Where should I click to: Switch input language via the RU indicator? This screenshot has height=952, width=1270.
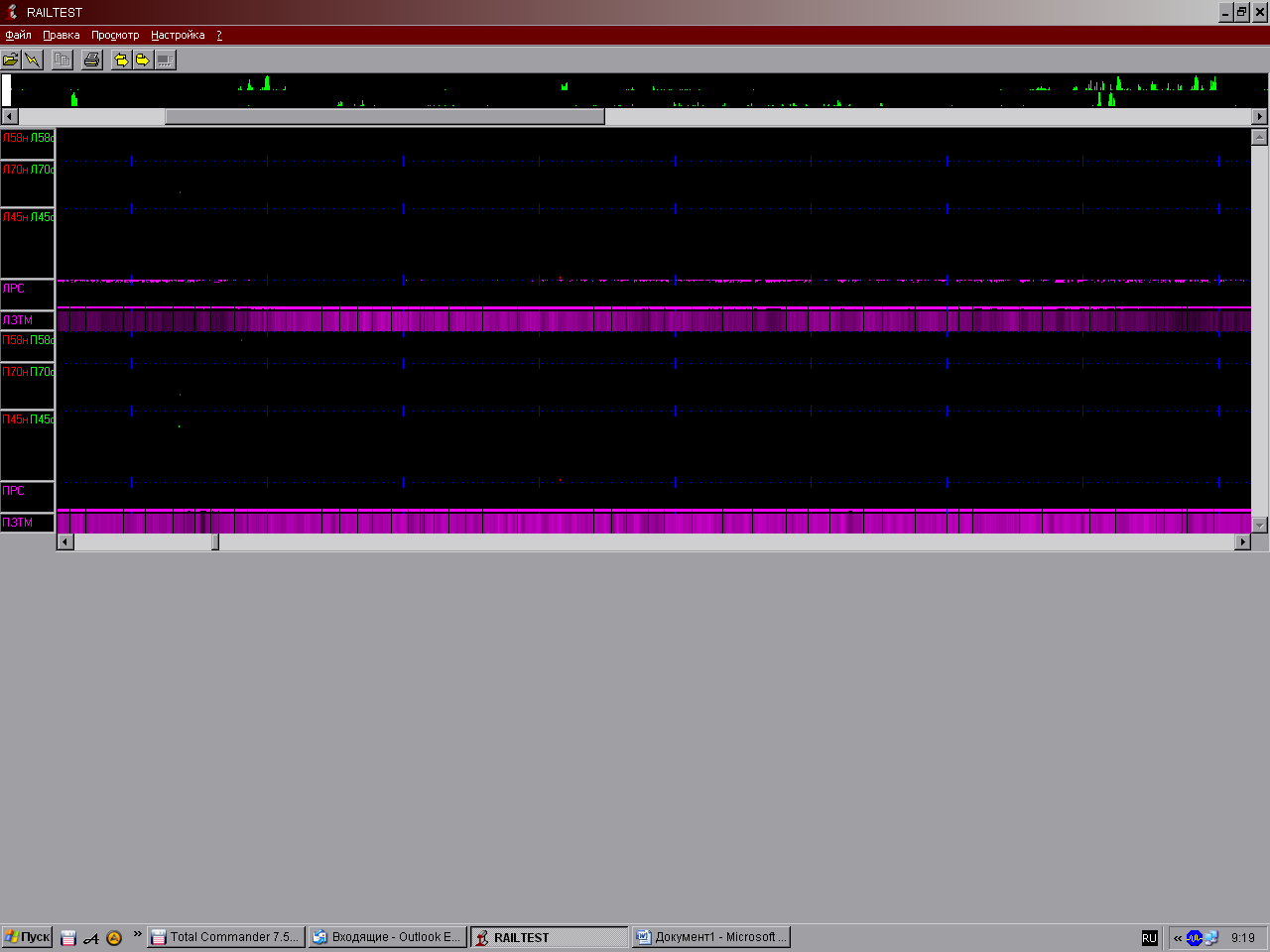pos(1149,937)
